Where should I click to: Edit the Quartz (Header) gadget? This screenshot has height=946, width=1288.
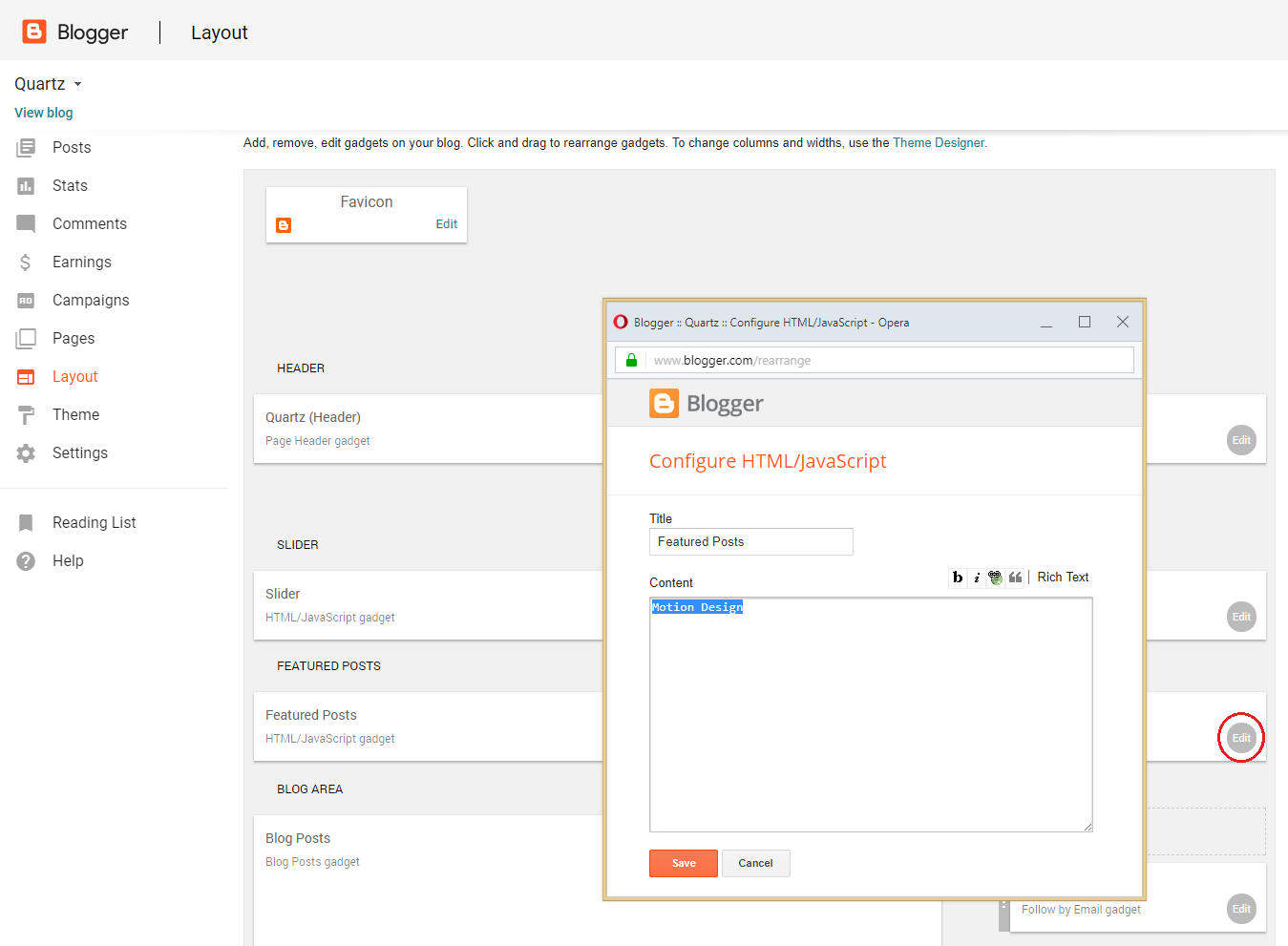tap(1241, 440)
